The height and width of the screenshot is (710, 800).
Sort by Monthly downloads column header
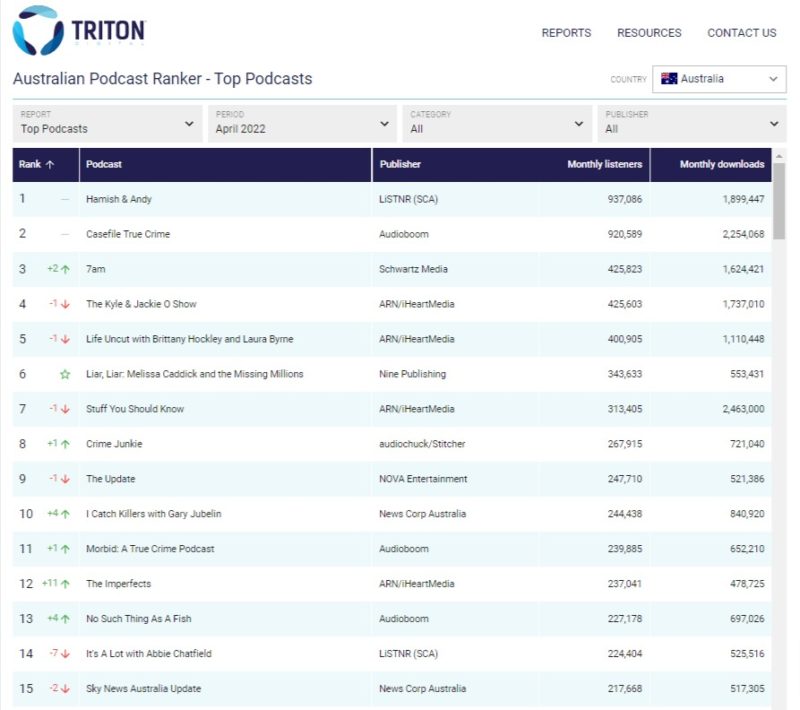[721, 165]
